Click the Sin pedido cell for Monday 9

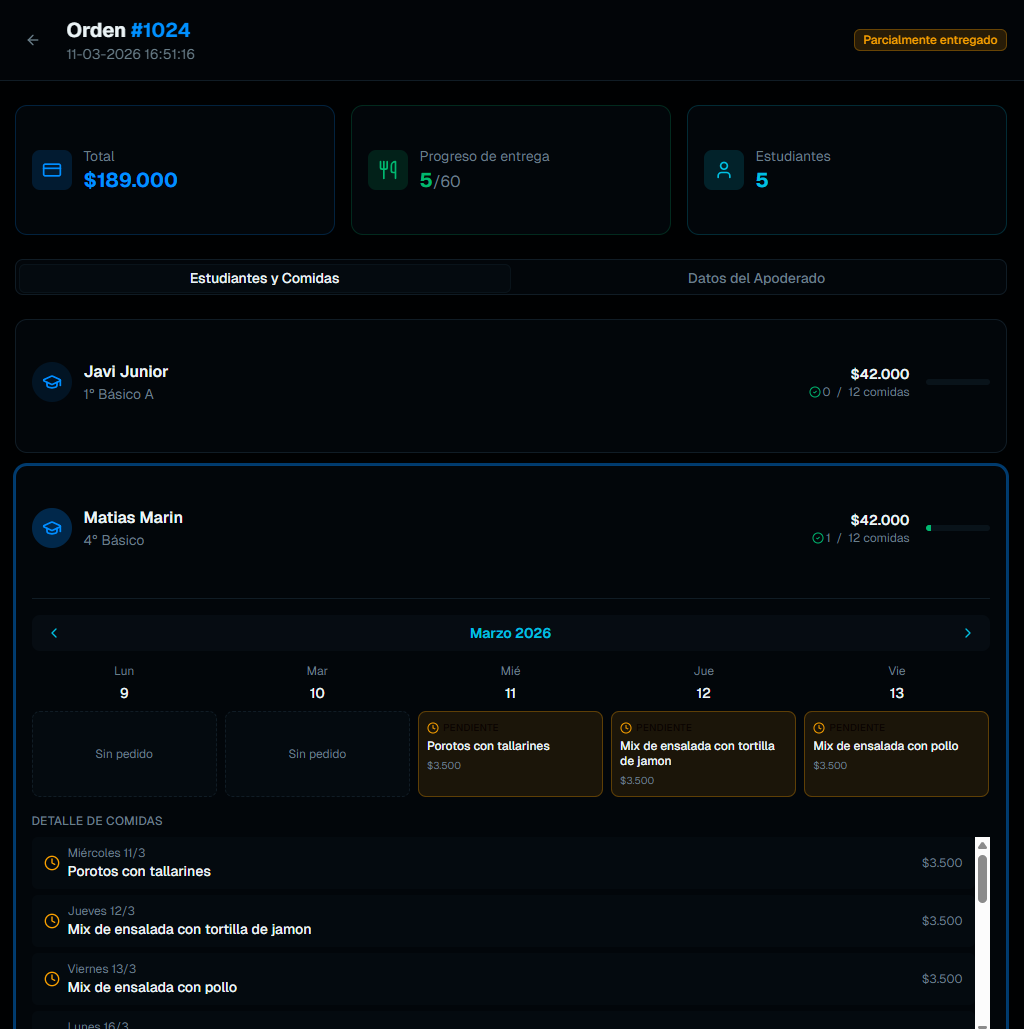tap(124, 754)
